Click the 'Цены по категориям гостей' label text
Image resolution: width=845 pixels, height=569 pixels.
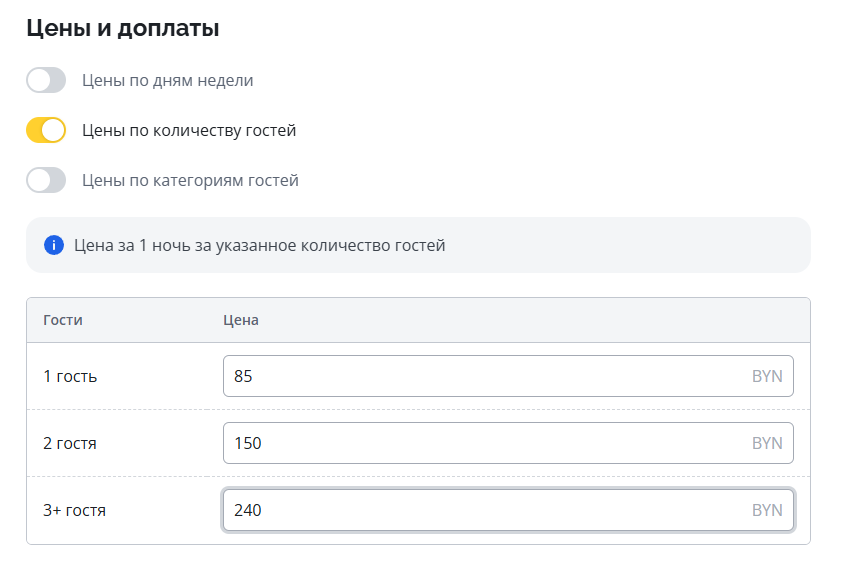pyautogui.click(x=190, y=180)
